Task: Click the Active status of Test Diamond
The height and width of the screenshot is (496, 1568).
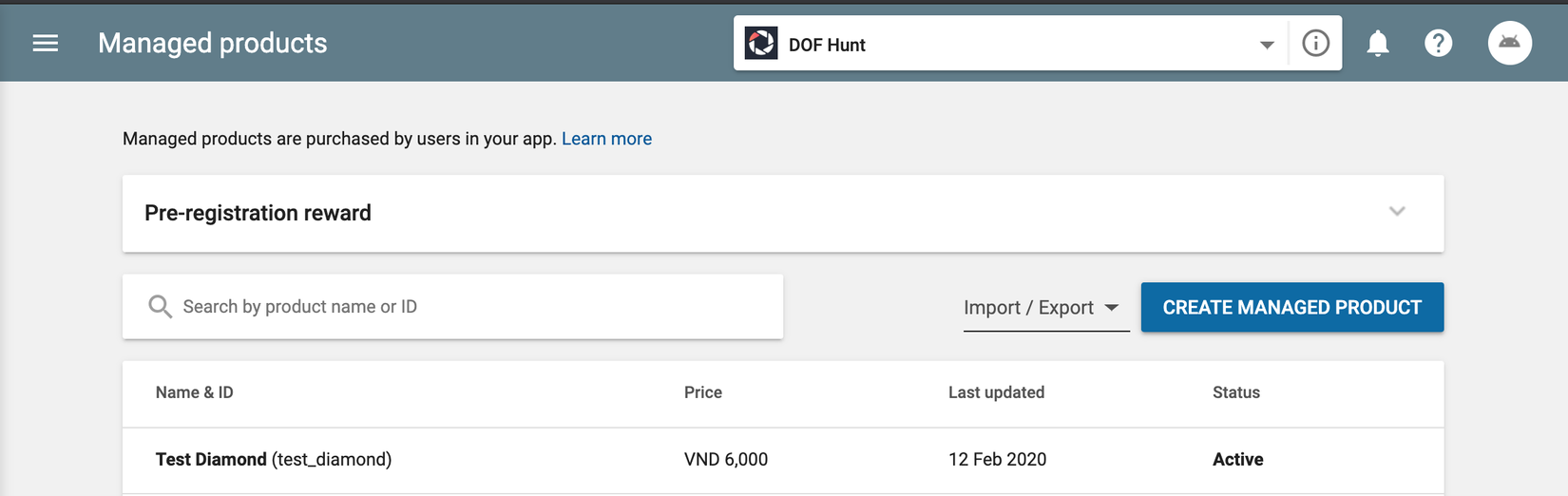Action: (1237, 460)
